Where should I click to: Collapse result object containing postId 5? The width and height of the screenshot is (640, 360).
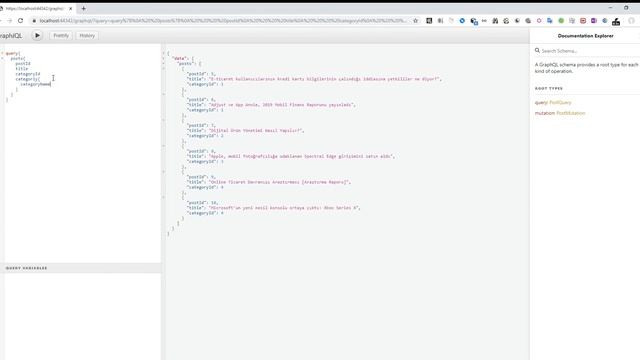pos(164,69)
